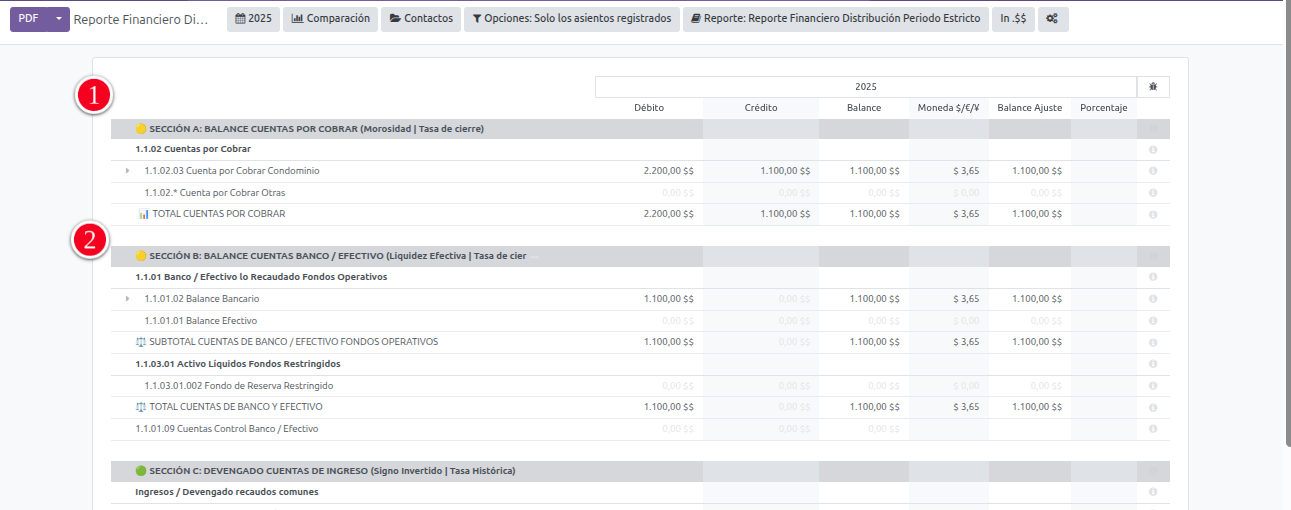
Task: Open the 2025 date filter
Action: (x=253, y=19)
